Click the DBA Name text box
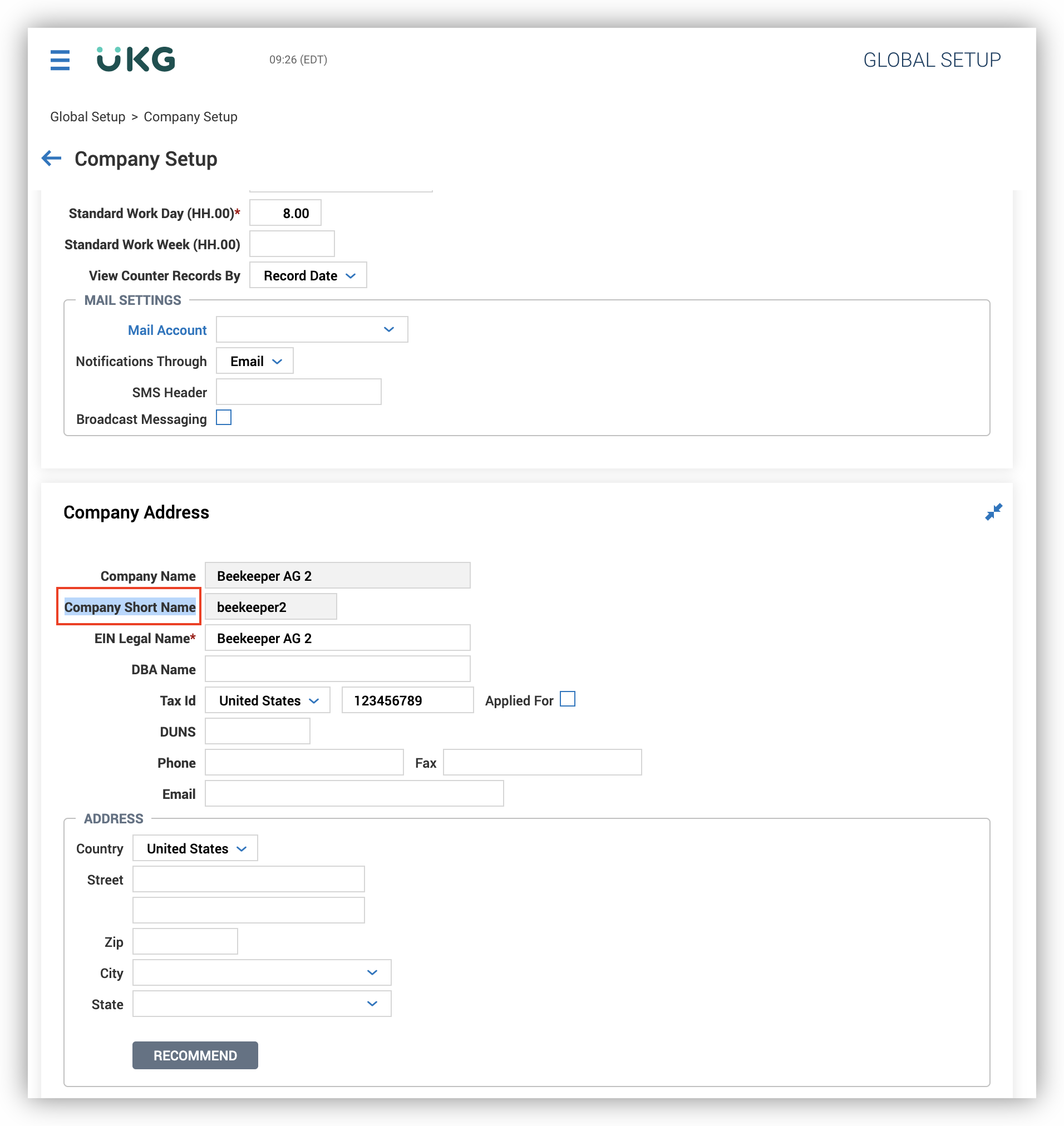 337,669
